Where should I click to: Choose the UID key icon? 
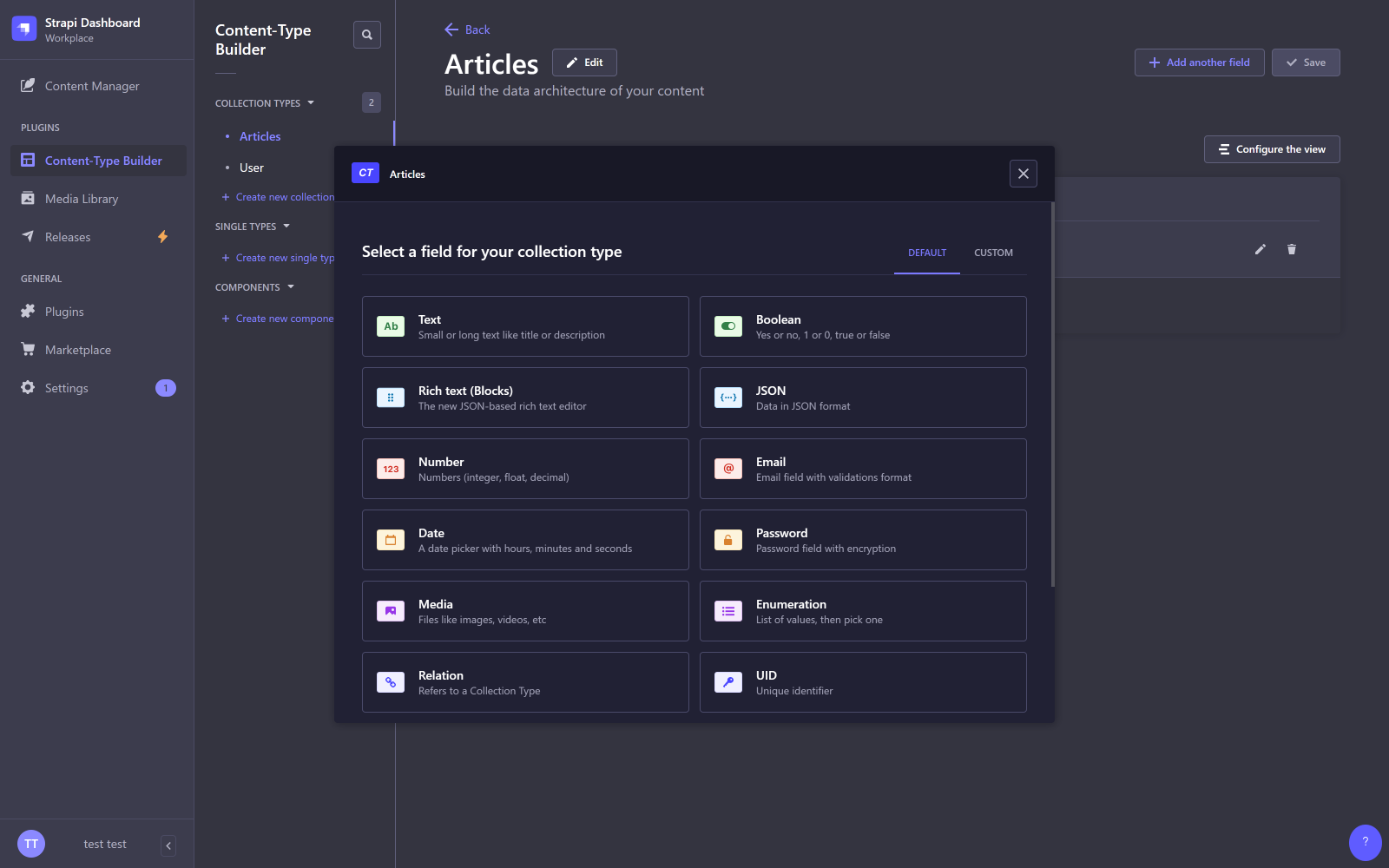pyautogui.click(x=728, y=682)
